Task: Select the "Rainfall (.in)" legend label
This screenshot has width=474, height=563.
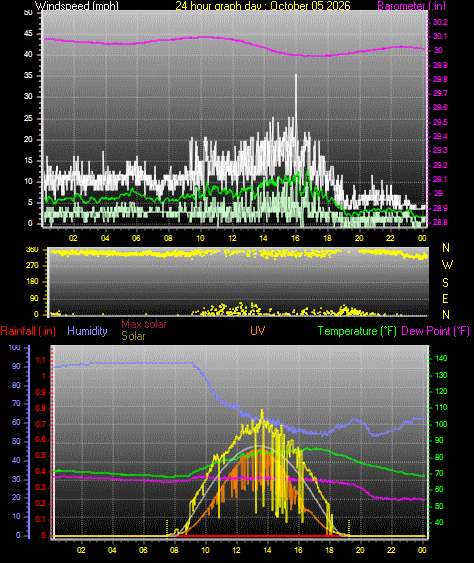Action: pos(28,331)
